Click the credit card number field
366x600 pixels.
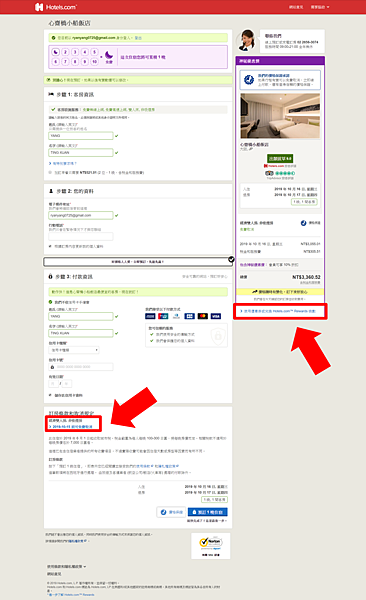coord(81,367)
